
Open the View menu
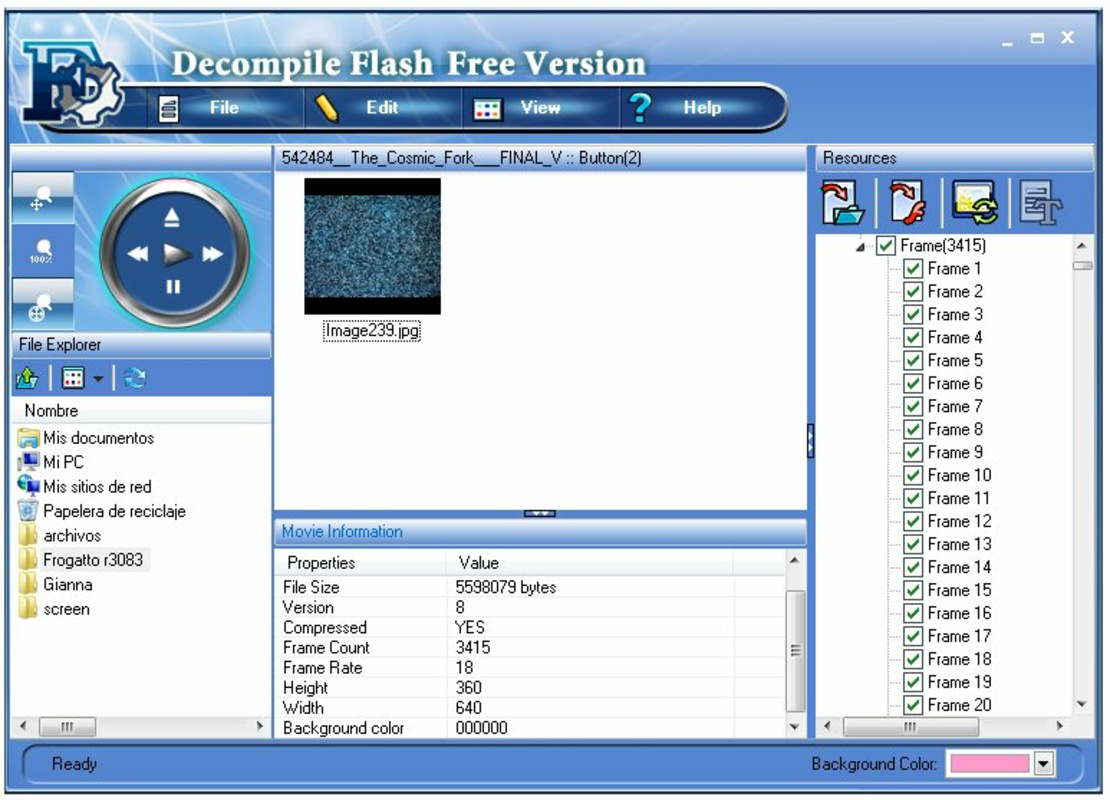point(540,108)
